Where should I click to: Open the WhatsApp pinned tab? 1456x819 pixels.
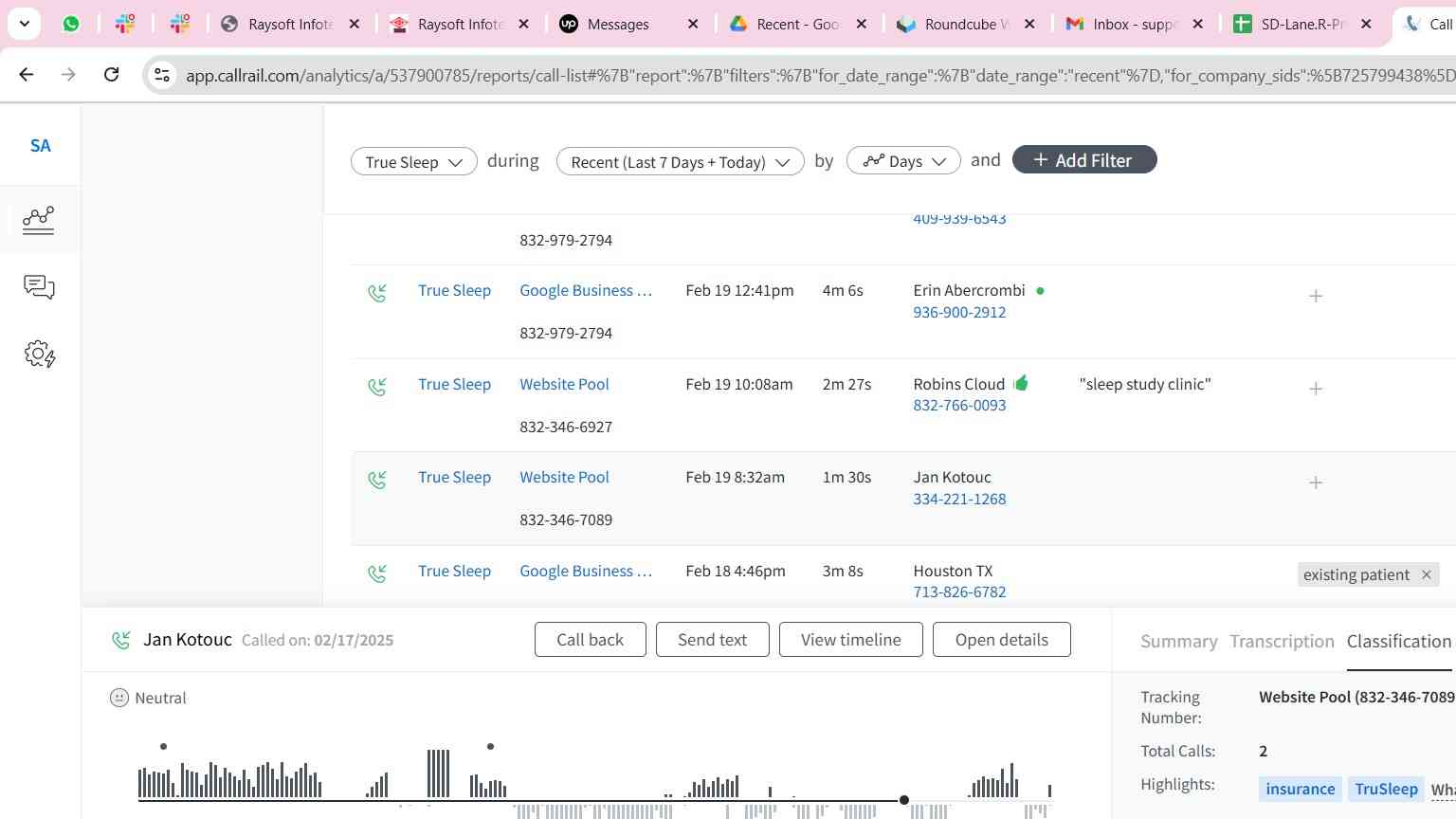71,24
